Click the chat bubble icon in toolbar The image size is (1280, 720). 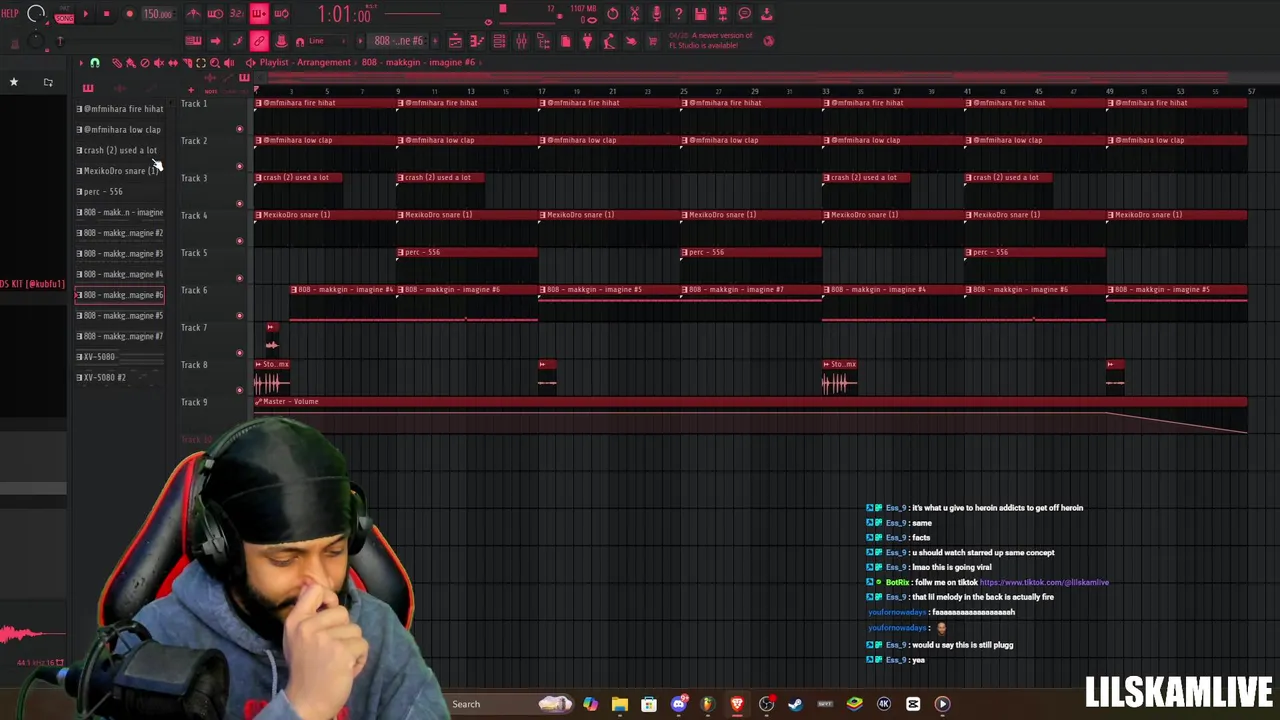tap(745, 13)
